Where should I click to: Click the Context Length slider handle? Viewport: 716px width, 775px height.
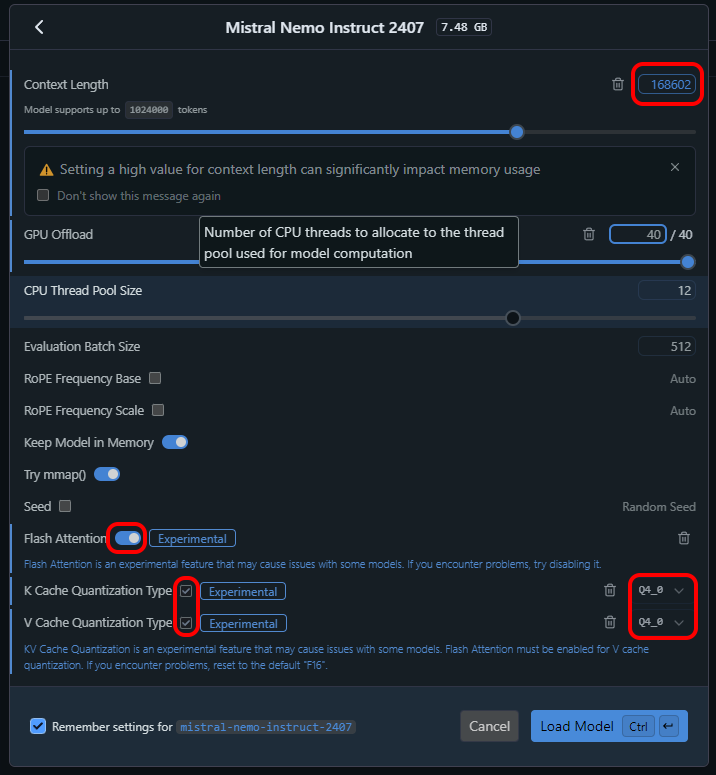click(517, 132)
